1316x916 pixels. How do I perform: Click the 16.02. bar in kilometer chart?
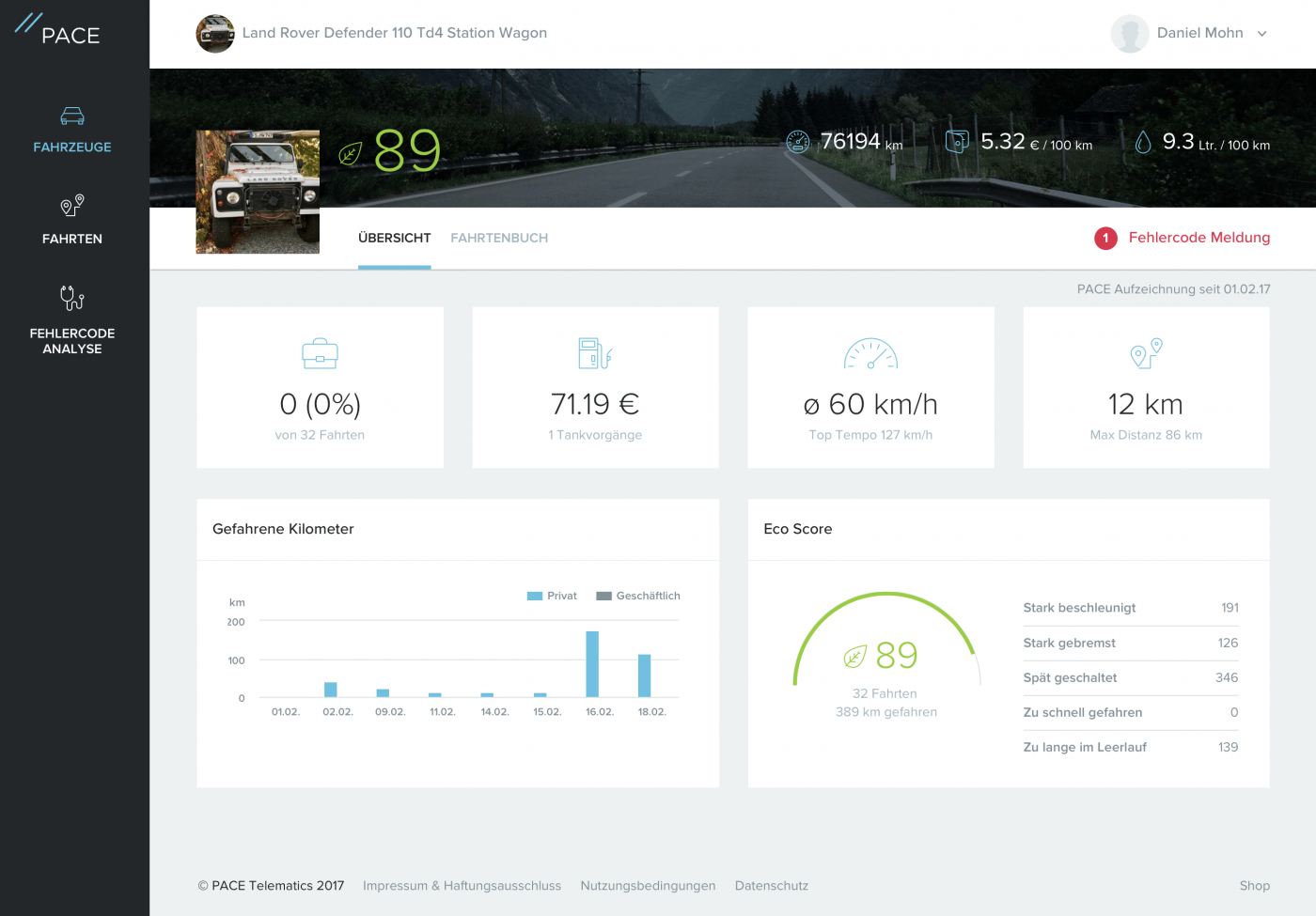tap(592, 663)
